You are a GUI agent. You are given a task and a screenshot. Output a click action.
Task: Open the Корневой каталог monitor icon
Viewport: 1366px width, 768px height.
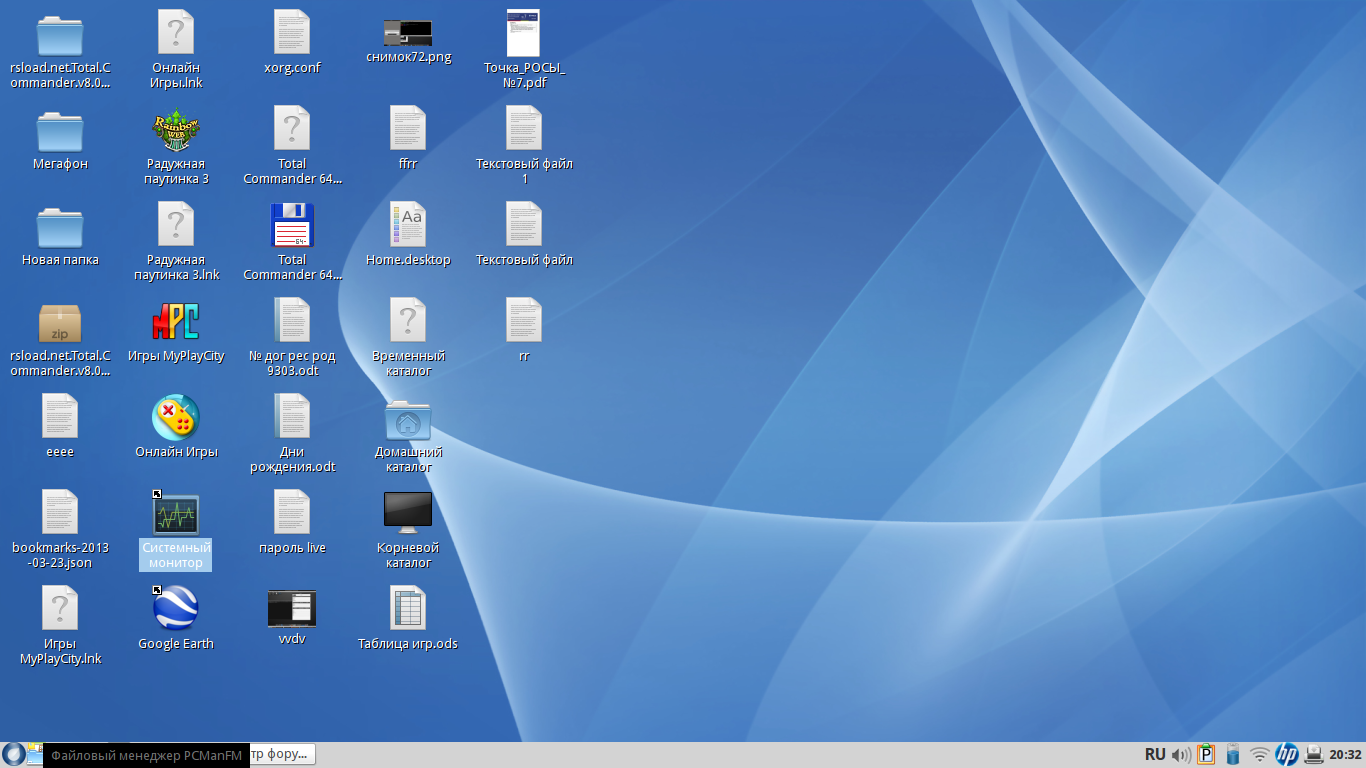point(408,513)
